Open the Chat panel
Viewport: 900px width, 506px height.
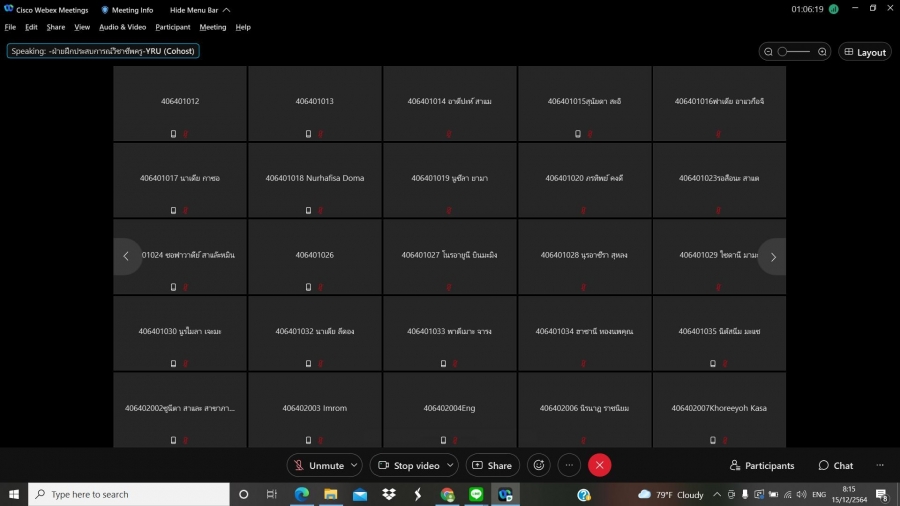click(836, 465)
